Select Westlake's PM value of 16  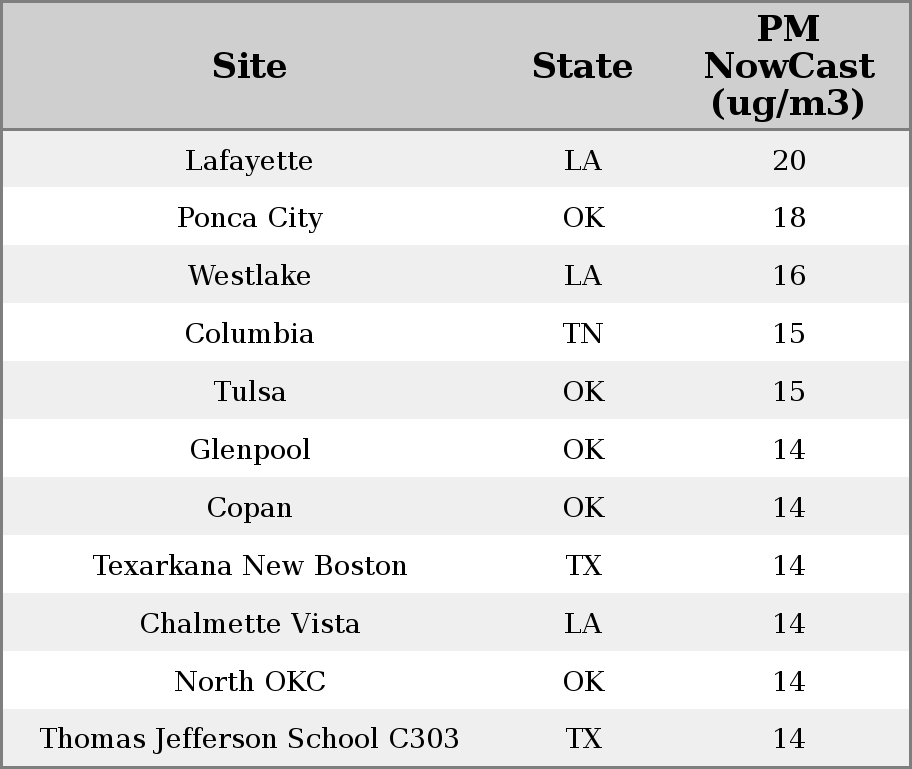[x=788, y=276]
